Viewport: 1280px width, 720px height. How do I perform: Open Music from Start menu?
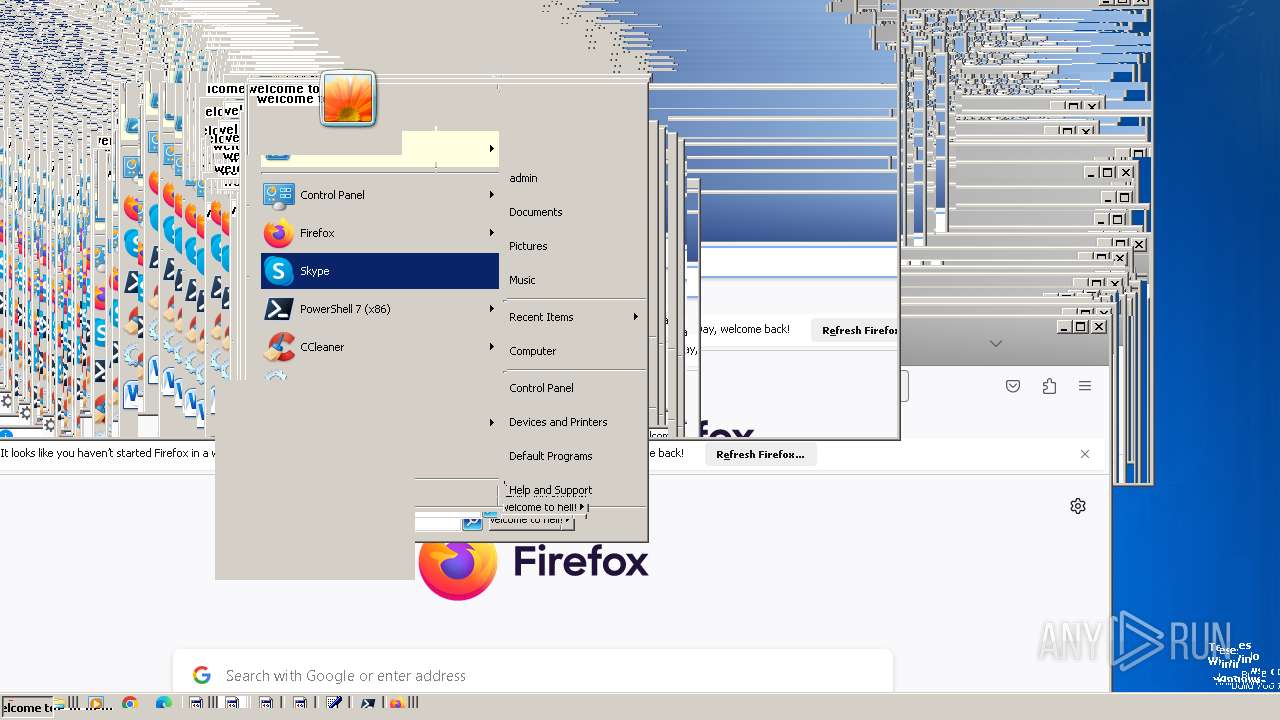pos(522,280)
